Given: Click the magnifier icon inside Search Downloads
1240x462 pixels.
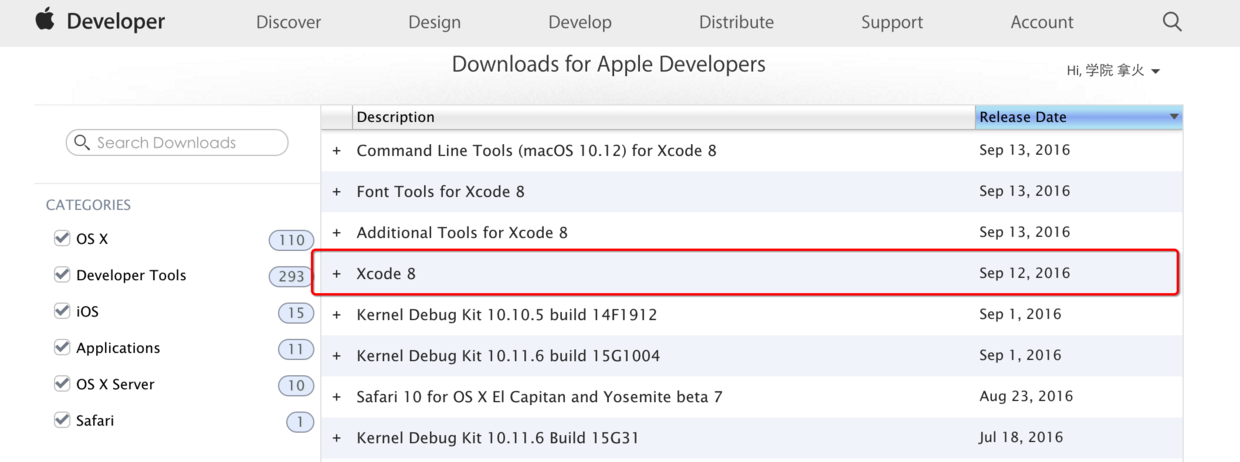Looking at the screenshot, I should [82, 143].
